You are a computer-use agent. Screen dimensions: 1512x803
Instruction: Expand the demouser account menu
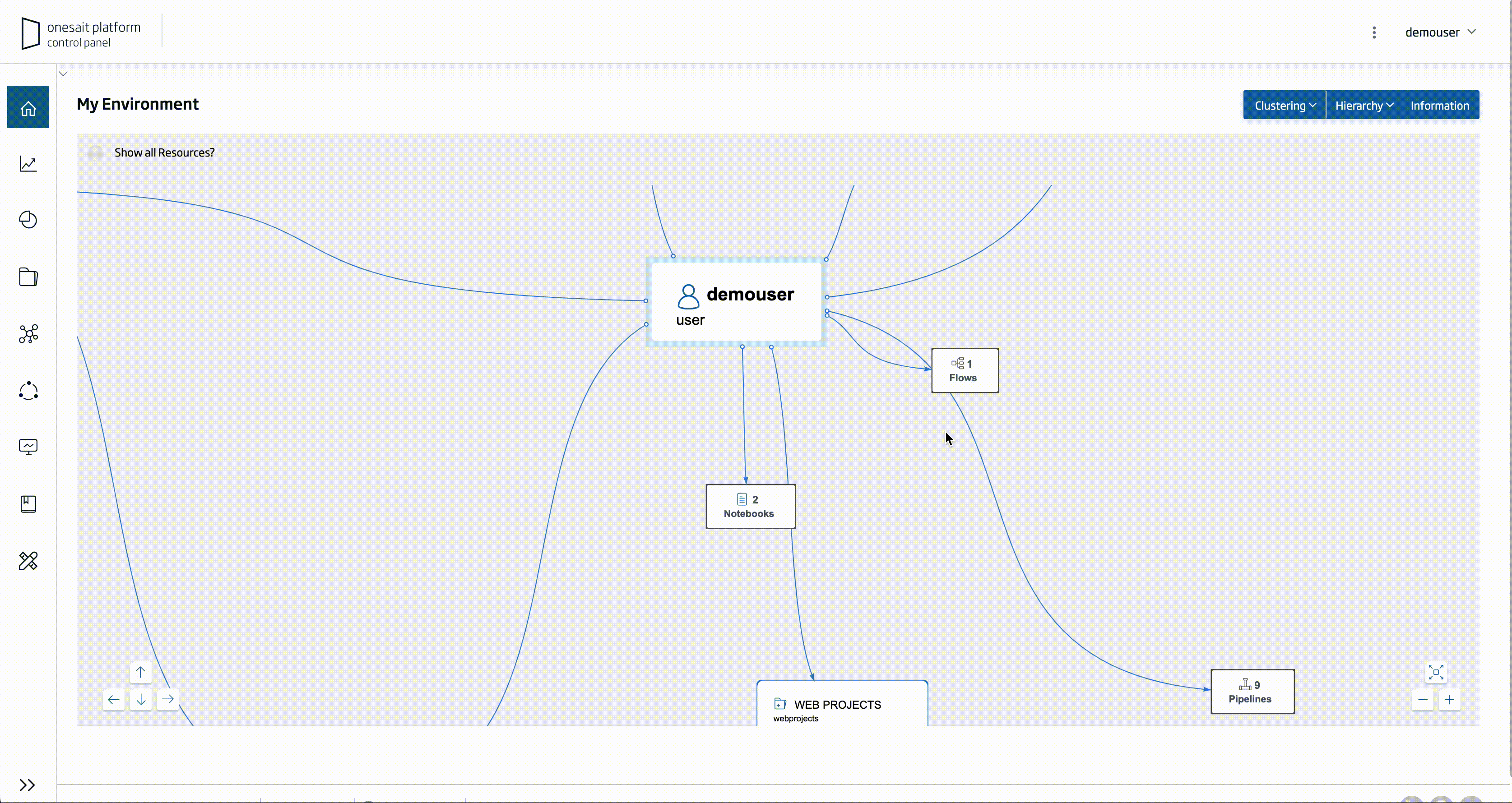pos(1440,32)
